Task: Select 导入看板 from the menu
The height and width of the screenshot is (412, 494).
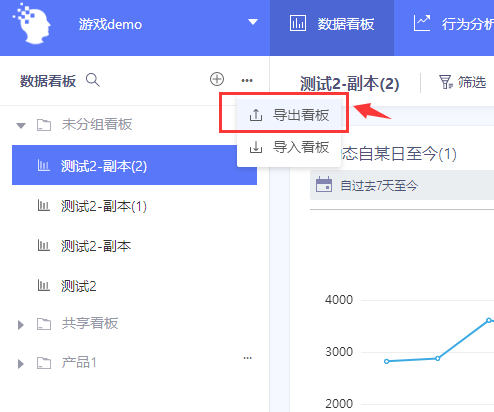Action: point(289,147)
